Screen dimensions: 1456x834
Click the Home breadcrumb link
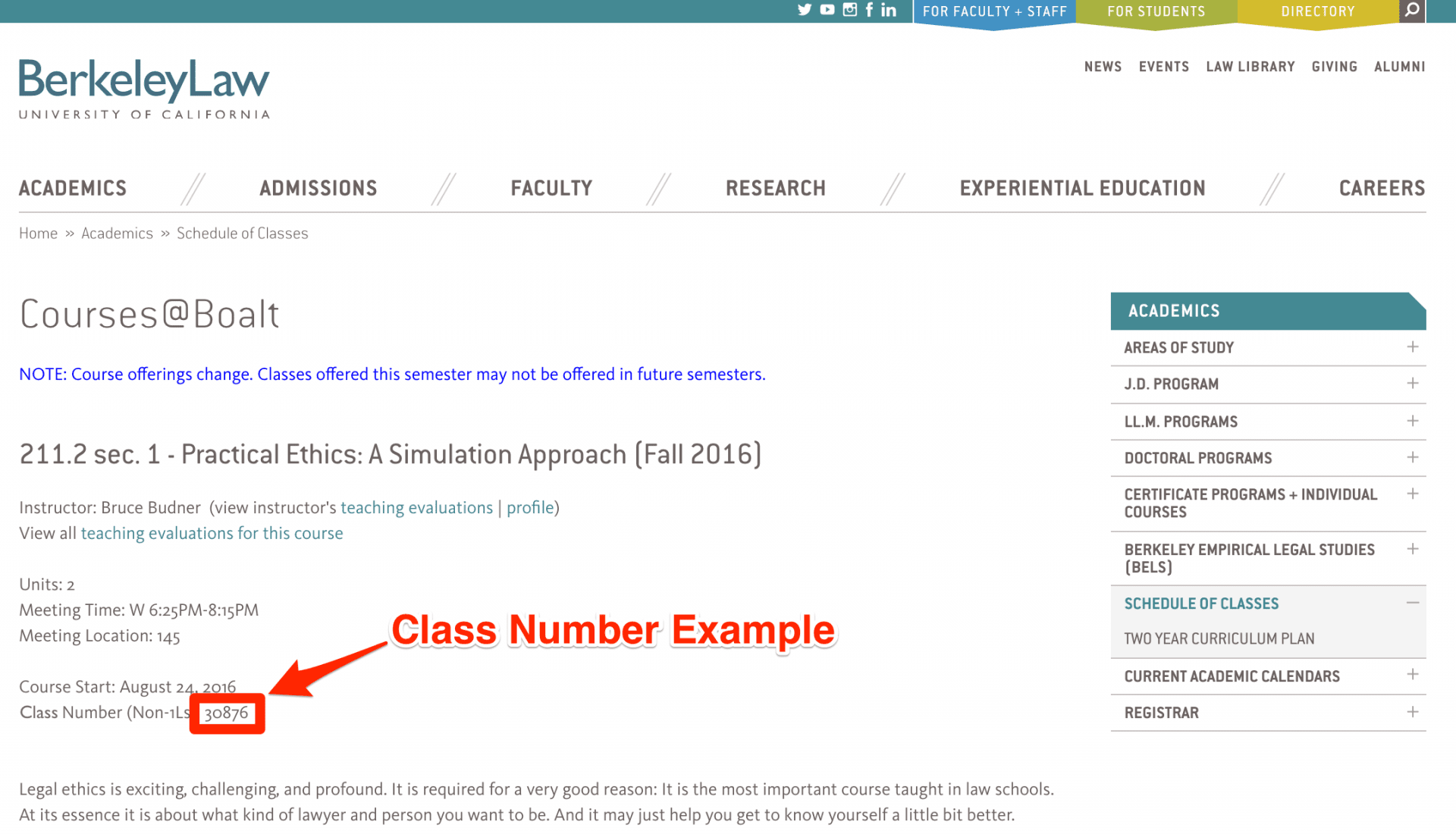[x=37, y=232]
